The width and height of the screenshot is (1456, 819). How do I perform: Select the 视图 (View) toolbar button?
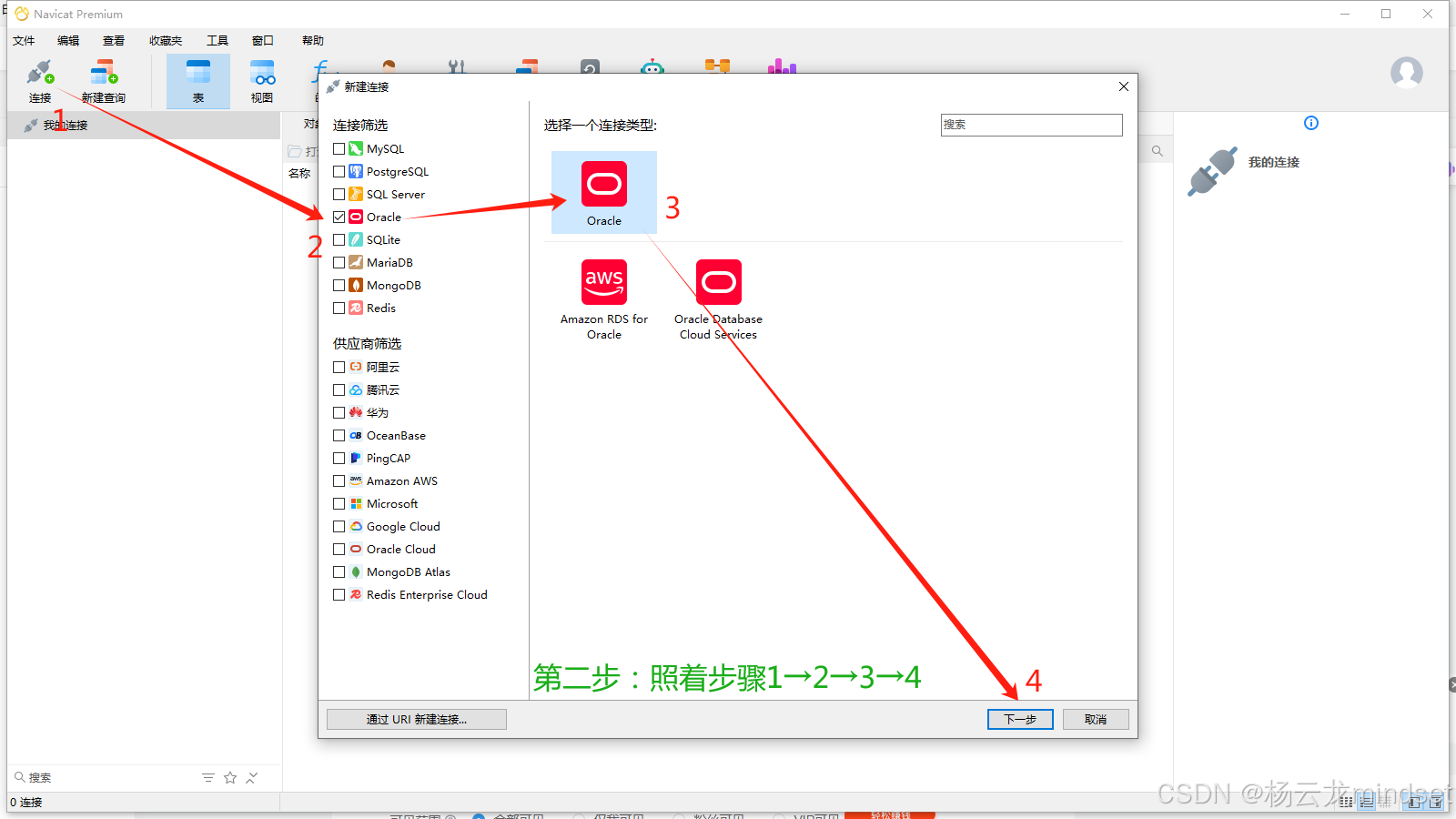[262, 81]
